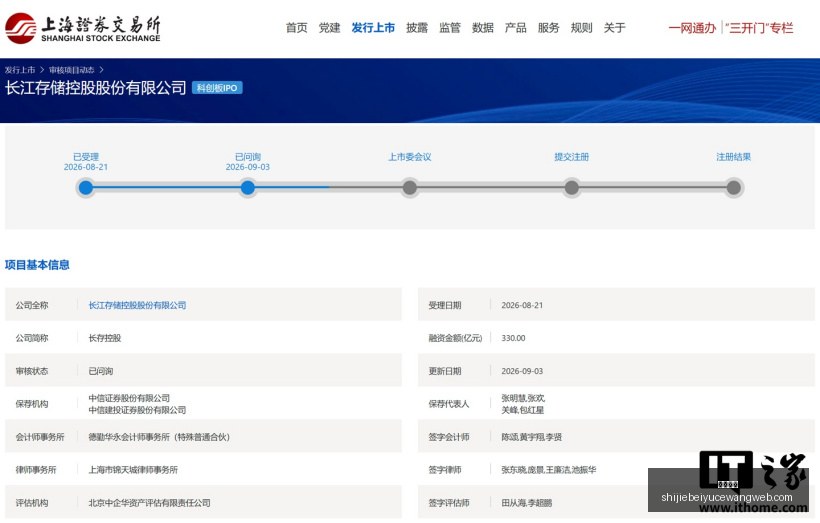This screenshot has height=523, width=820.
Task: Click the 更新日期 value 2026-09-03
Action: (x=522, y=371)
